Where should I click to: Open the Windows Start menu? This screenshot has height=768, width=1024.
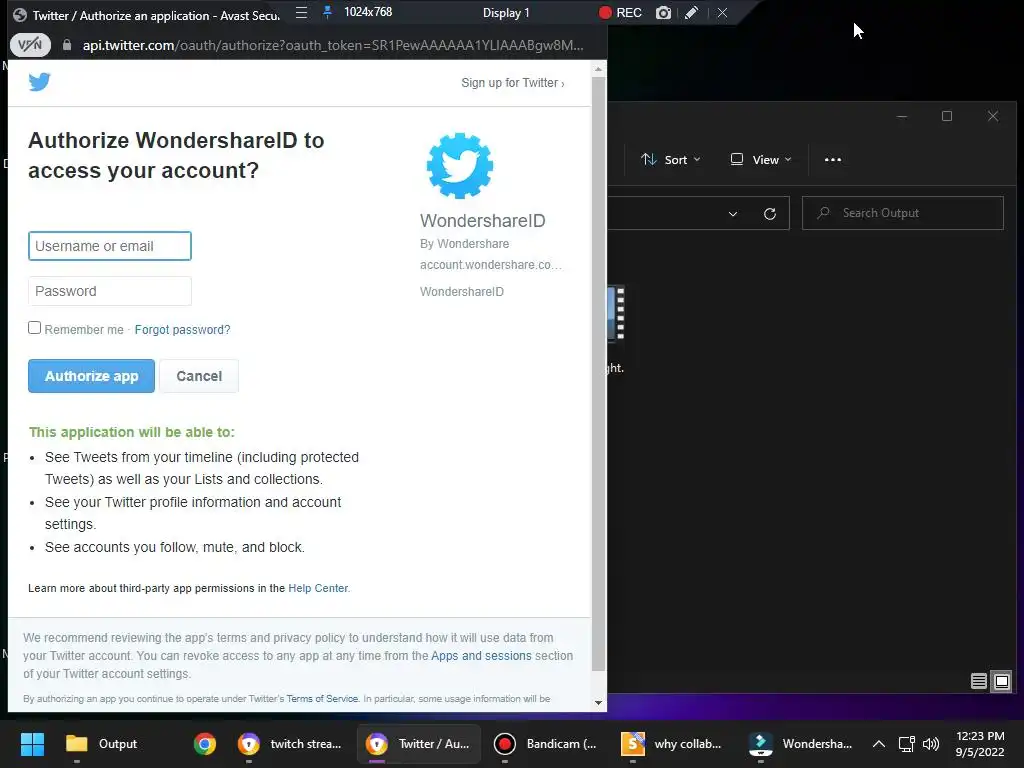[x=32, y=744]
